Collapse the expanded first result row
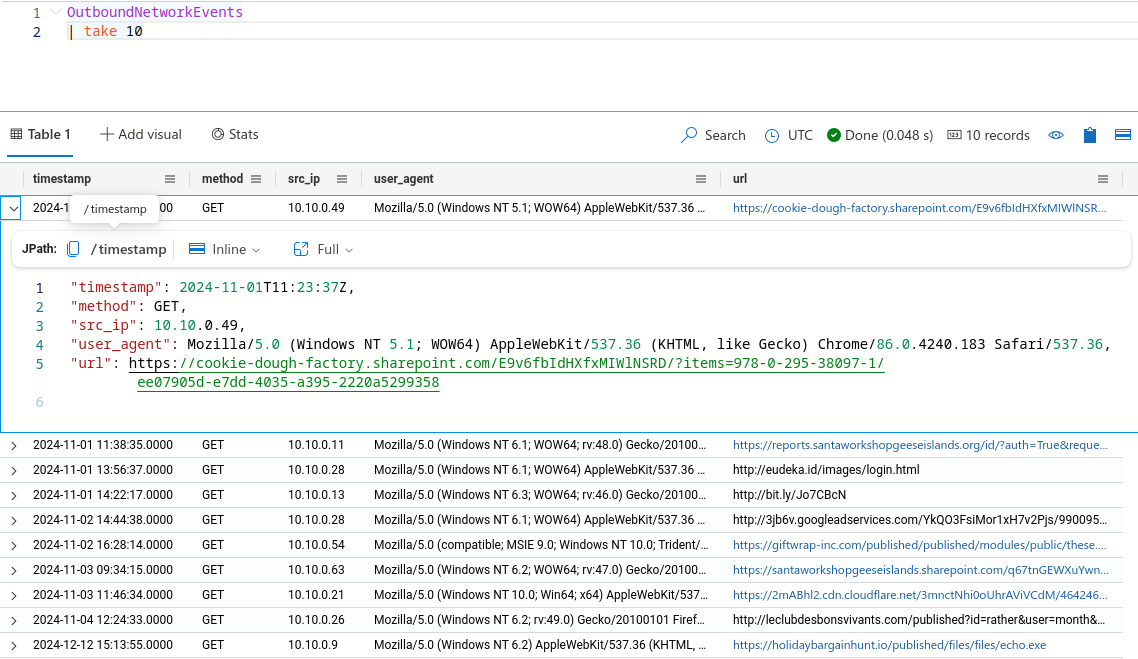 pyautogui.click(x=13, y=208)
